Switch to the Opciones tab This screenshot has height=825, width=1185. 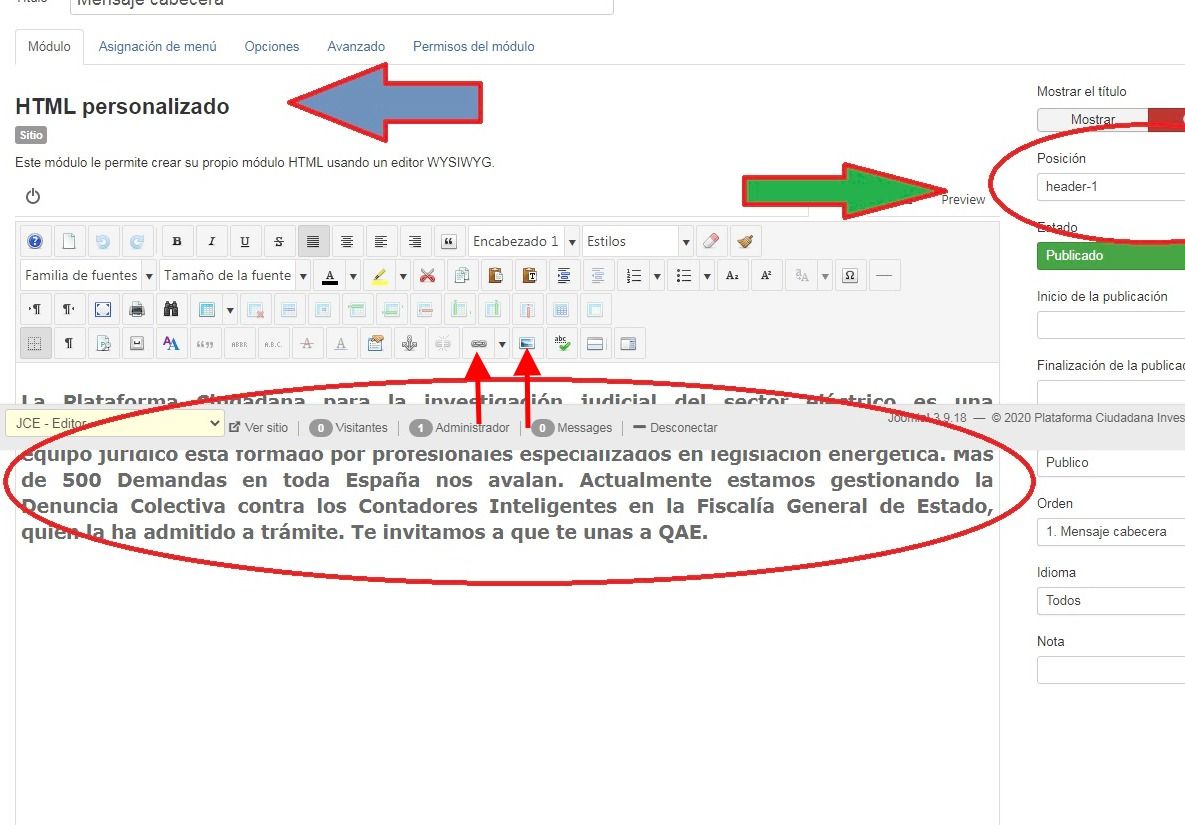pos(271,47)
